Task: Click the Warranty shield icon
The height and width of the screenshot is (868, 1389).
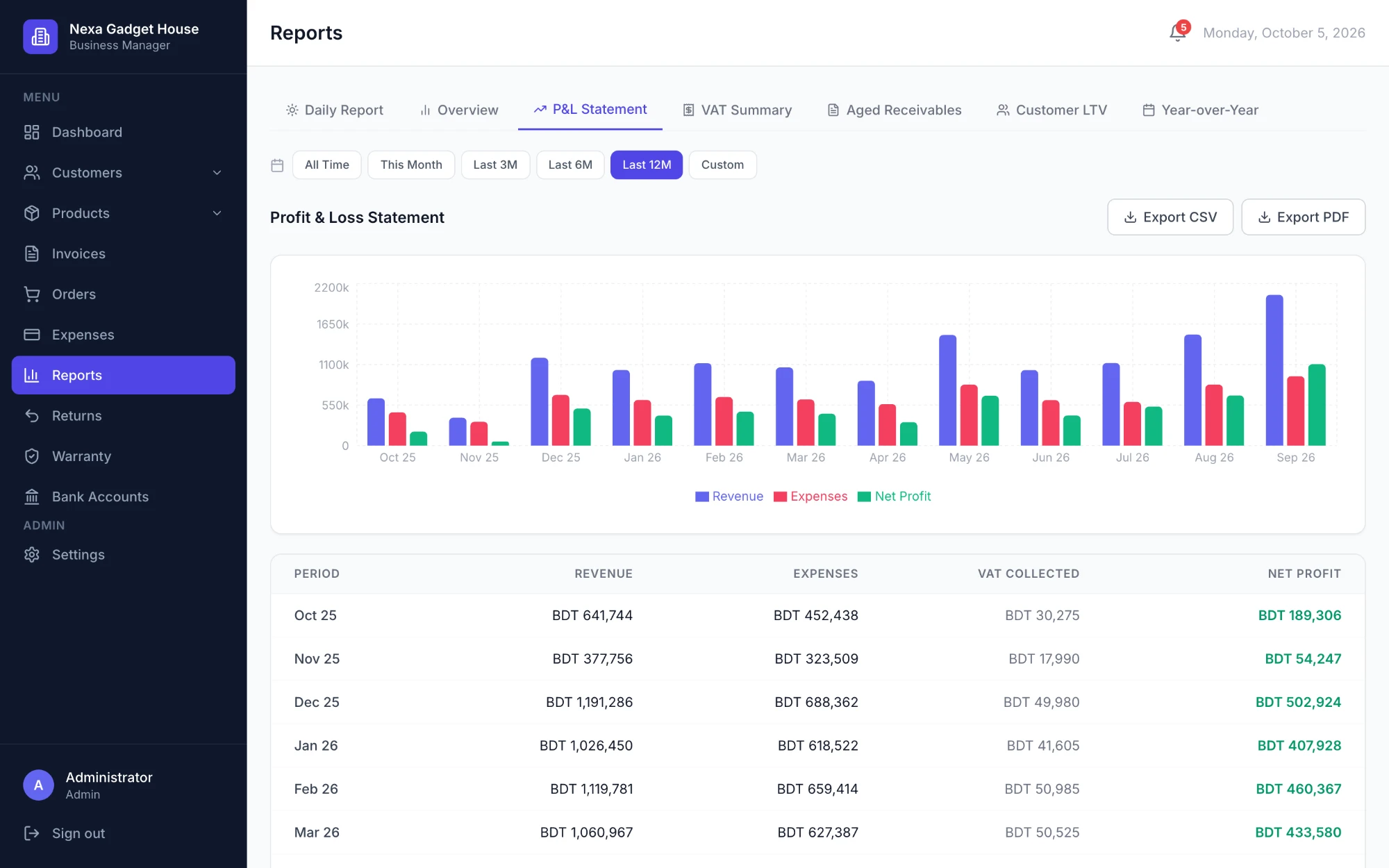Action: point(32,456)
